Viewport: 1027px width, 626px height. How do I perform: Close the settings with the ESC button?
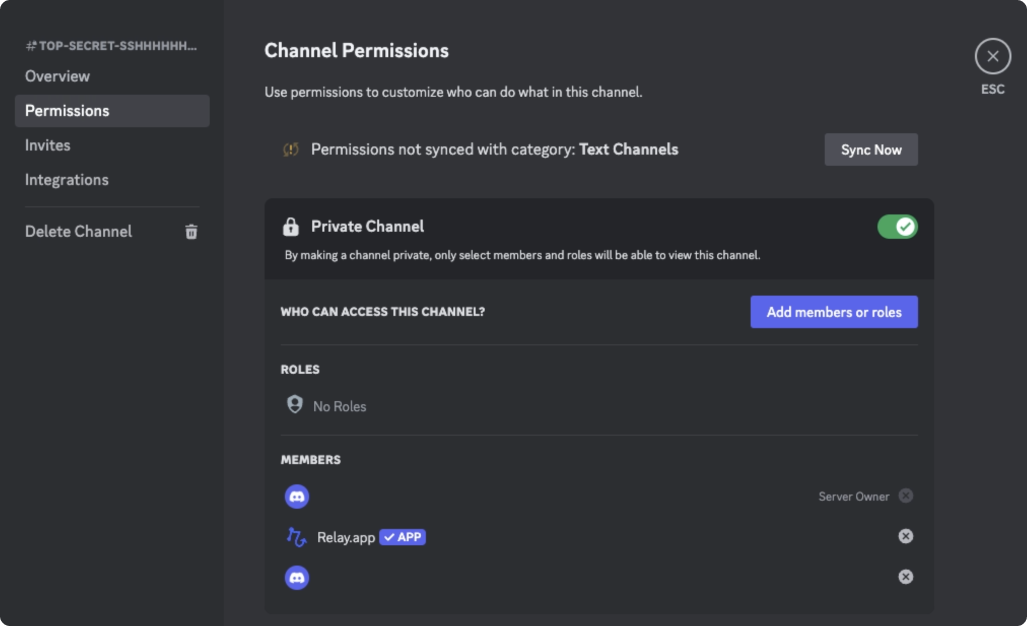(x=992, y=56)
